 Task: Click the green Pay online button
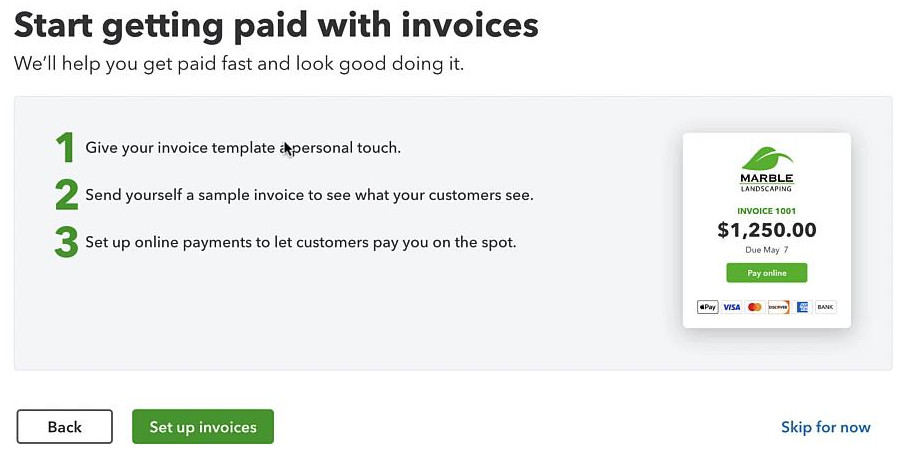coord(766,273)
